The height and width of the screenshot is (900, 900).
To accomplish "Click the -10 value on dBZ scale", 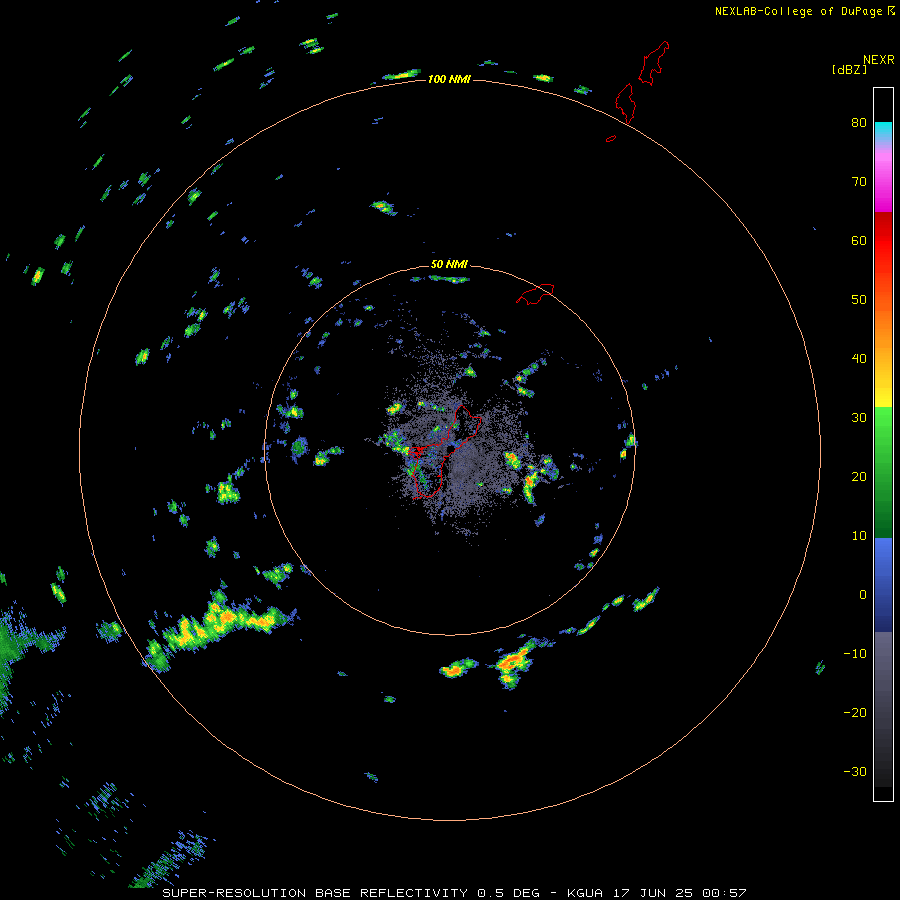I will coord(855,654).
